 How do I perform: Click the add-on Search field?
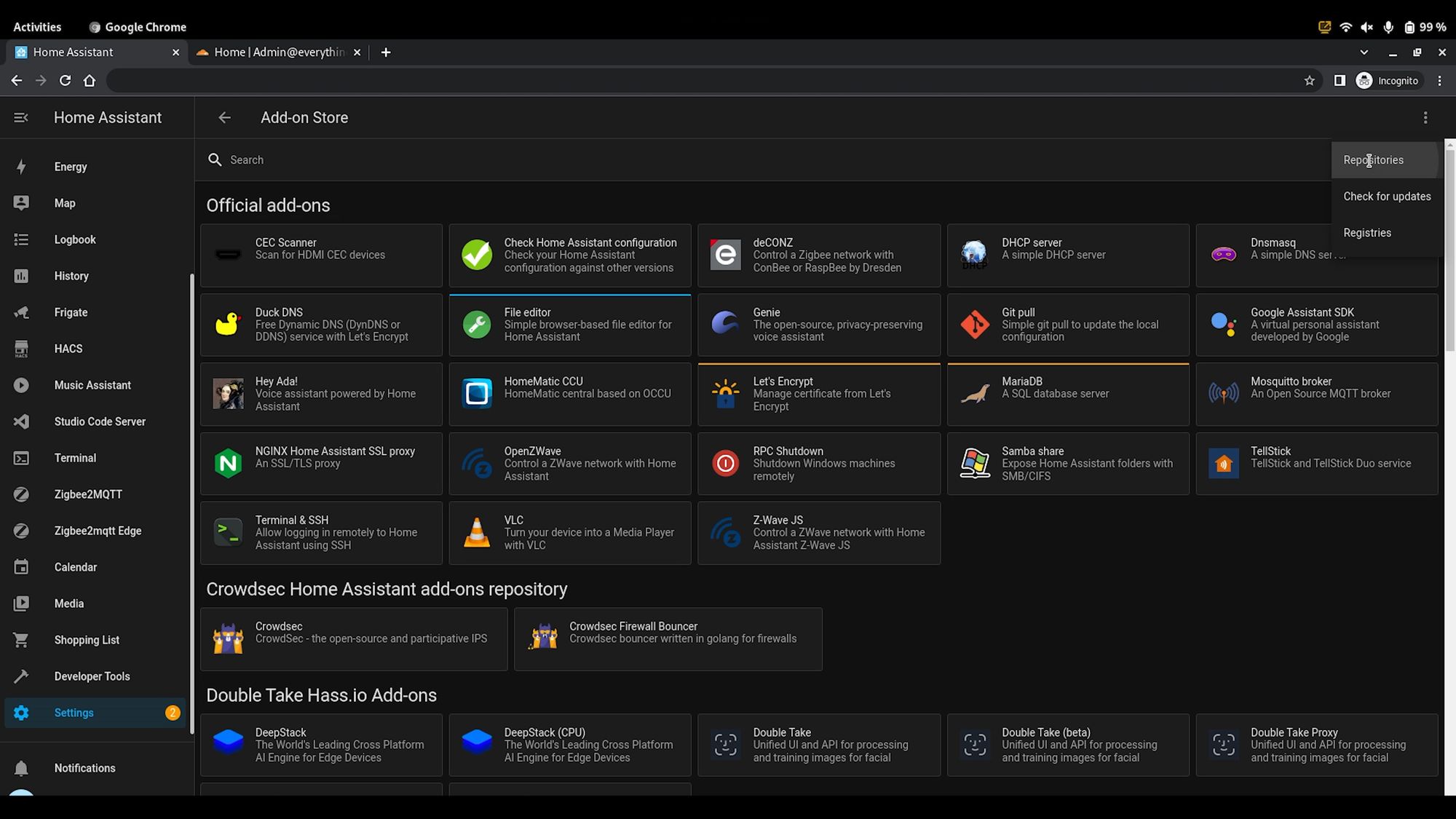click(763, 160)
